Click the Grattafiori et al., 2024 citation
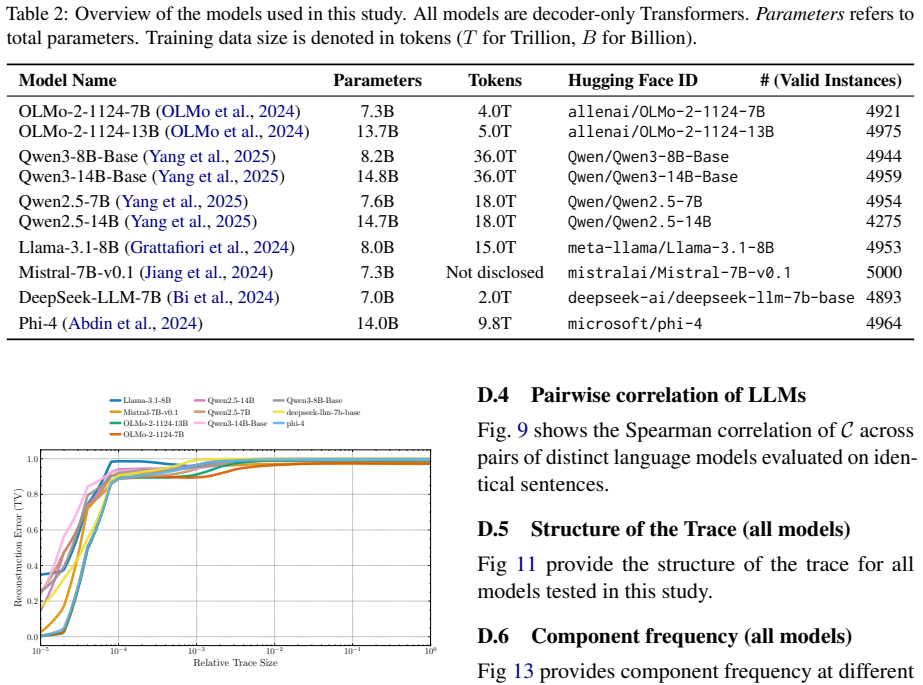 click(x=210, y=247)
